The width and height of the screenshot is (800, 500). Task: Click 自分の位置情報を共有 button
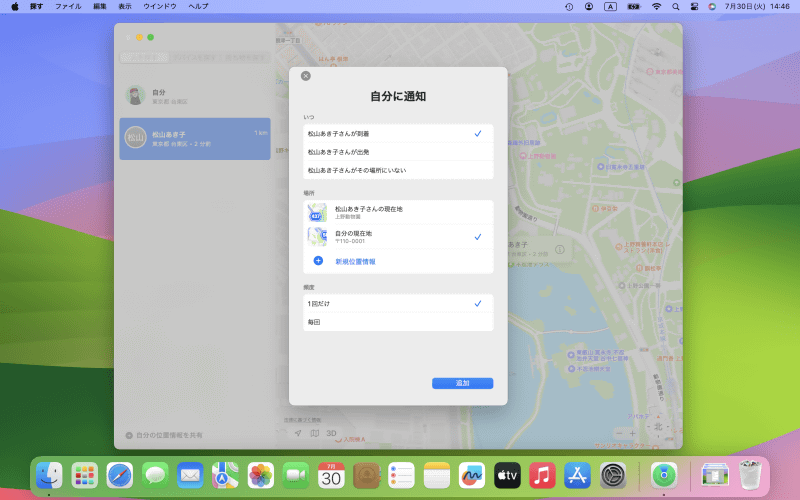164,435
